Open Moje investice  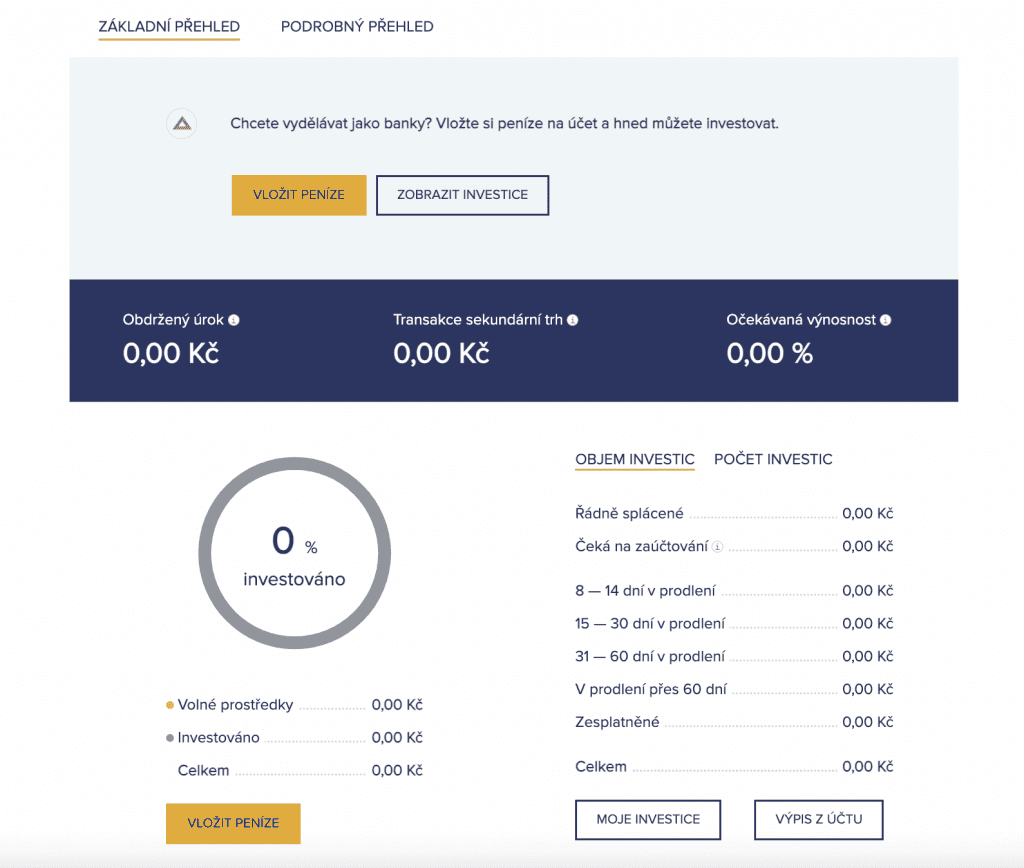click(647, 819)
